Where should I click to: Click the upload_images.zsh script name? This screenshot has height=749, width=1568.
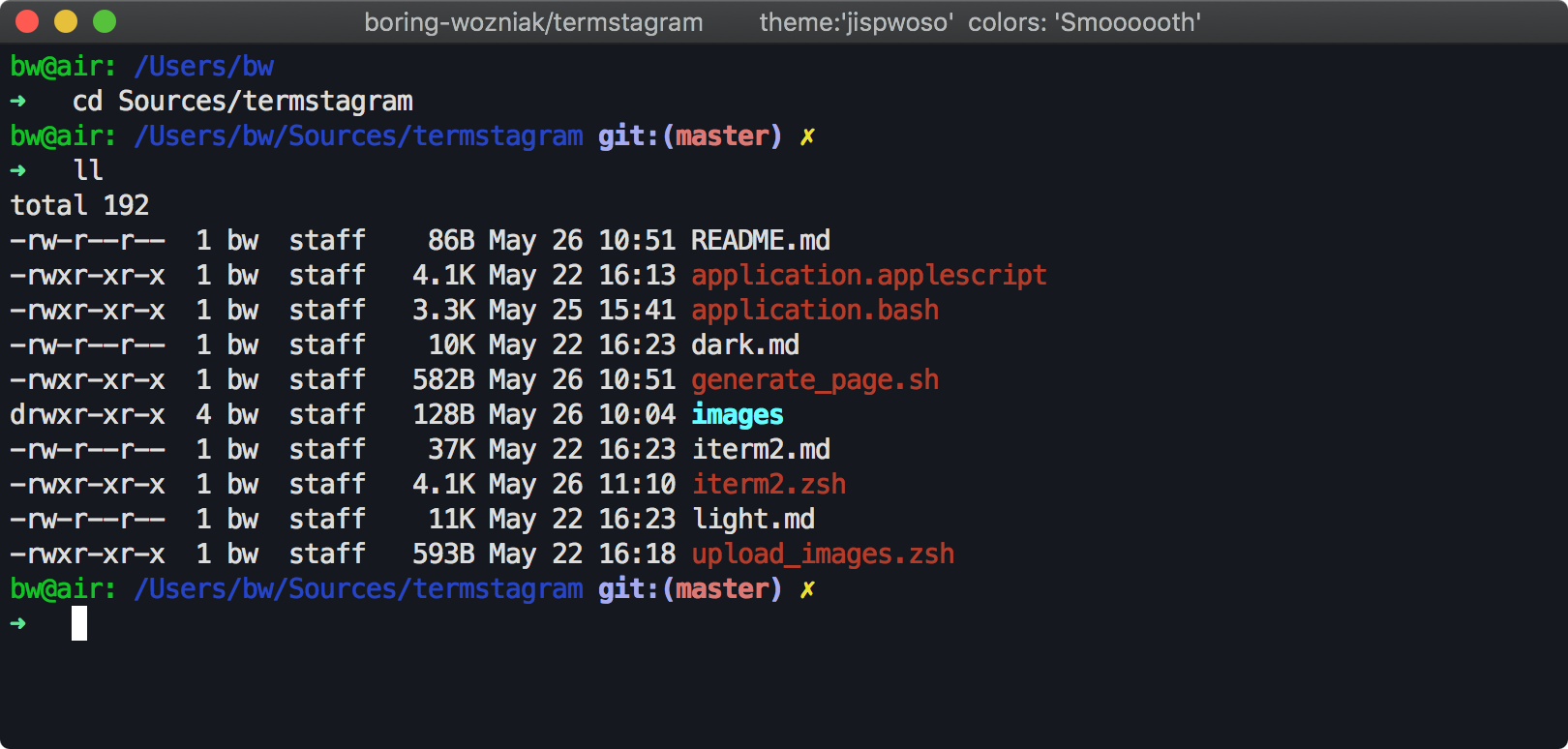[x=822, y=554]
